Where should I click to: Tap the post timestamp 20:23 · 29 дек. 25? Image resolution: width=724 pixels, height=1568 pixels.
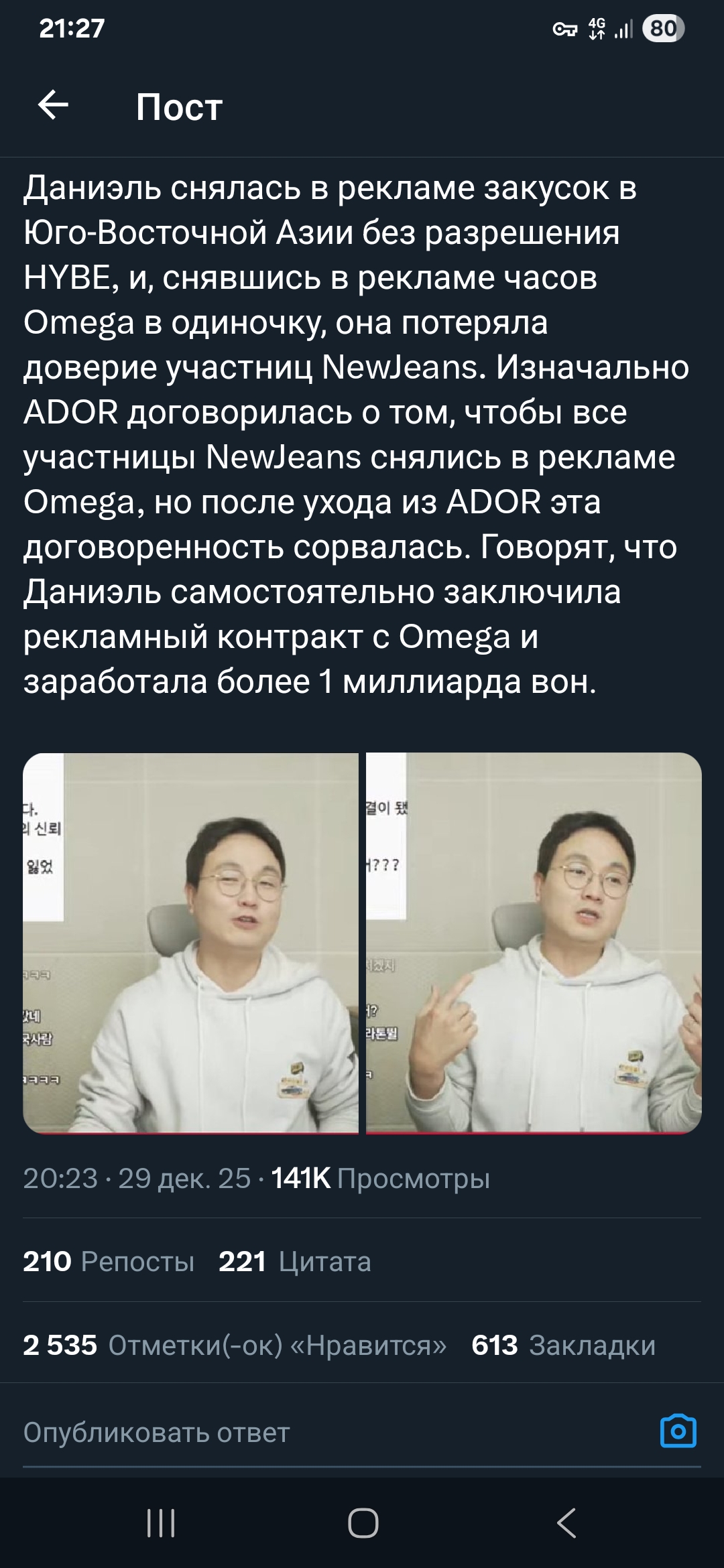137,1178
